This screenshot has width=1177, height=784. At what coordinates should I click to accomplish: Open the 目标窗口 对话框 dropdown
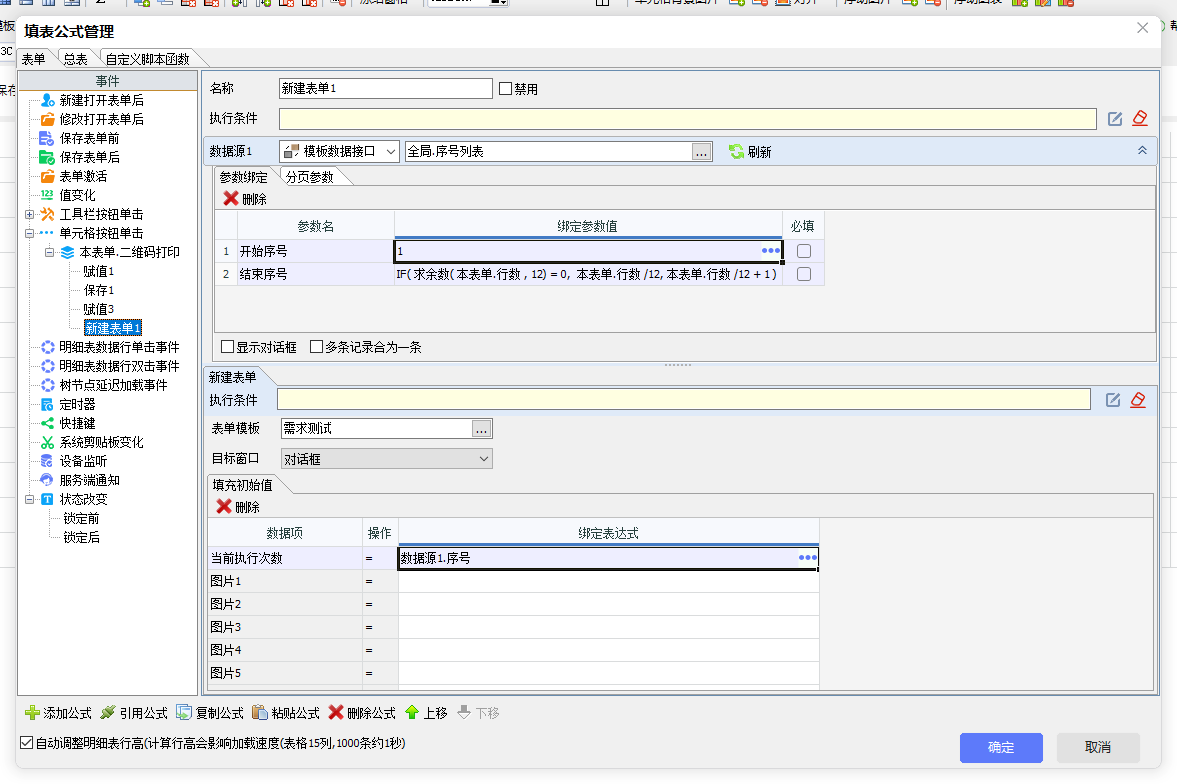(x=483, y=459)
